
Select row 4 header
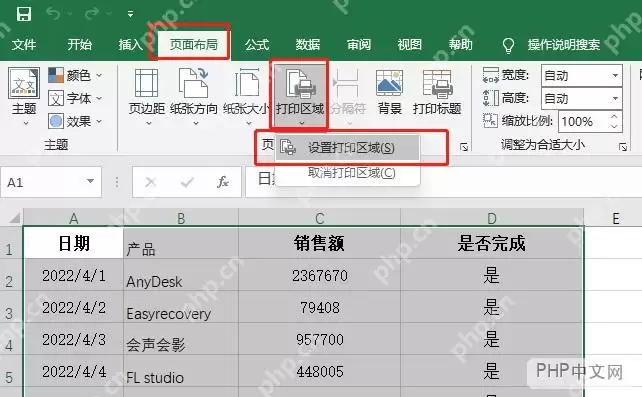pyautogui.click(x=10, y=340)
